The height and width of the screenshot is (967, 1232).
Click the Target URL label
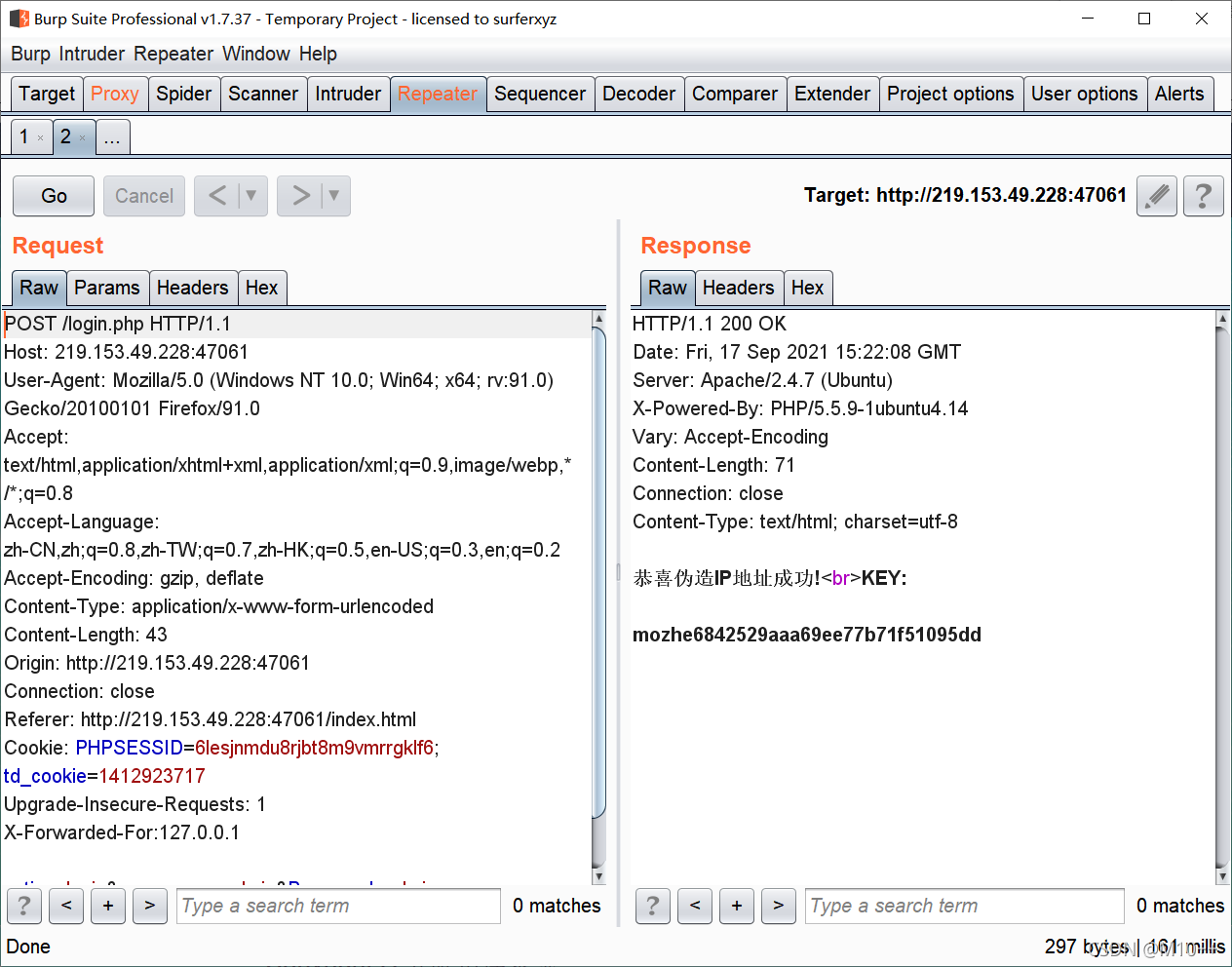(965, 195)
